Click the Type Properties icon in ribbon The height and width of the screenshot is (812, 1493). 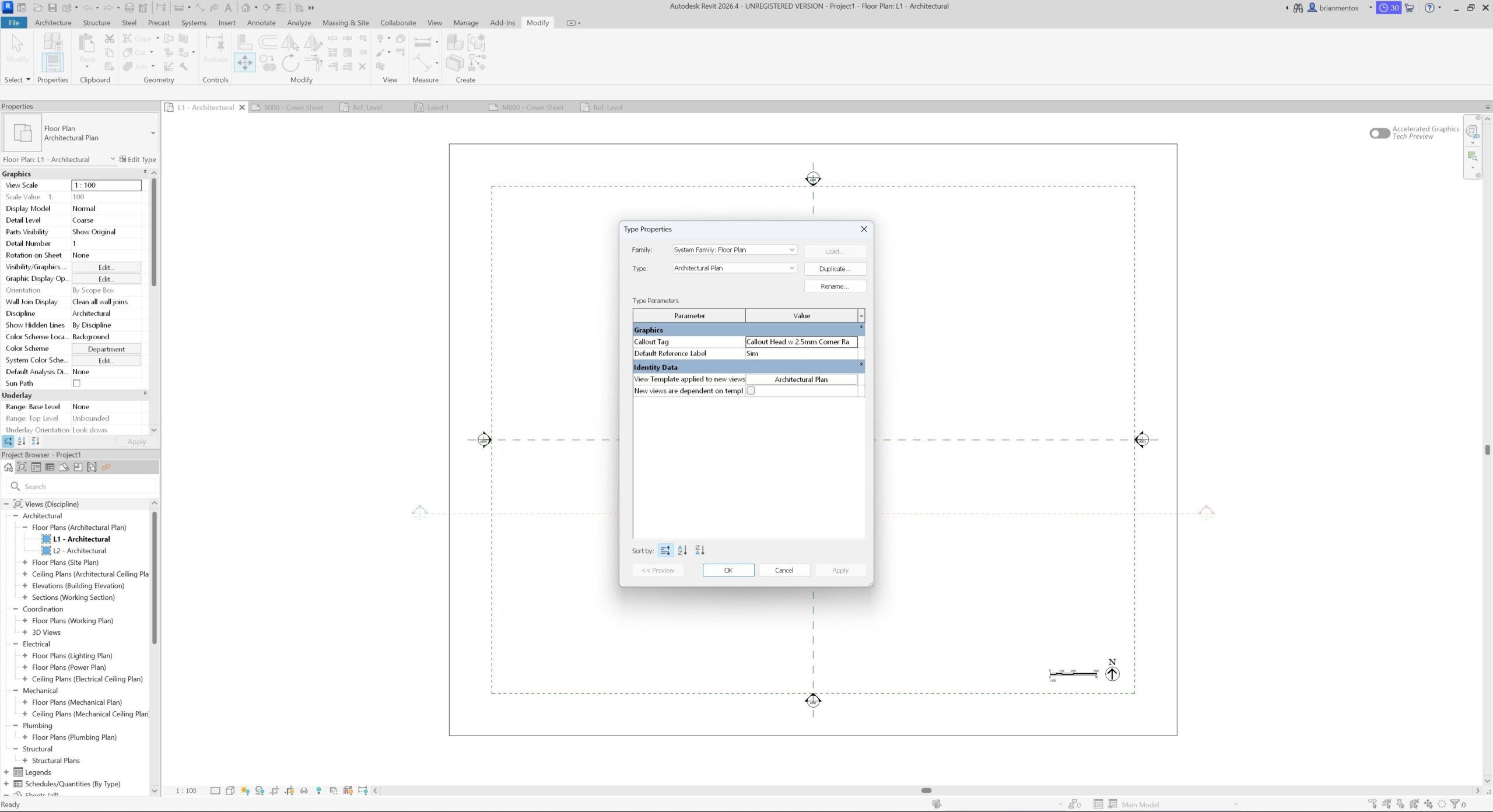pyautogui.click(x=52, y=42)
